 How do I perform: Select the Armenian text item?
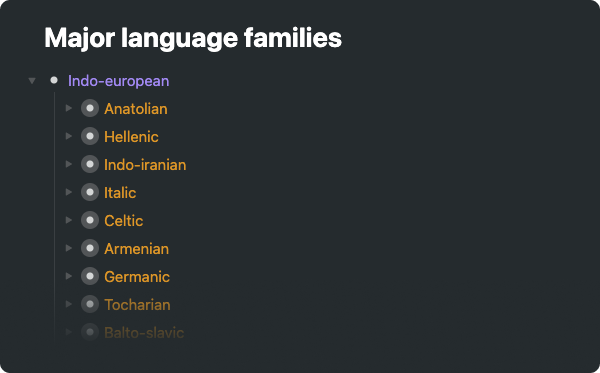(x=136, y=249)
